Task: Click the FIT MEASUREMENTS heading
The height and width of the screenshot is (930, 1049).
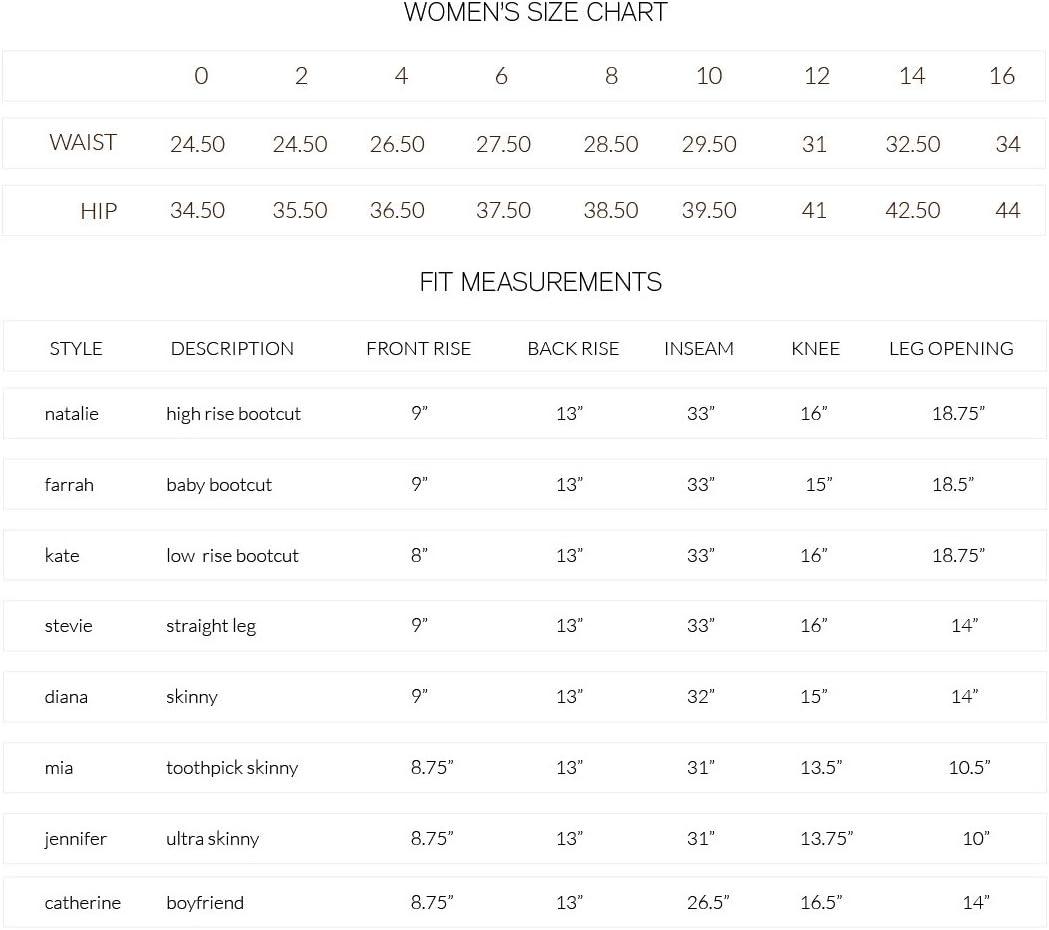Action: tap(540, 282)
